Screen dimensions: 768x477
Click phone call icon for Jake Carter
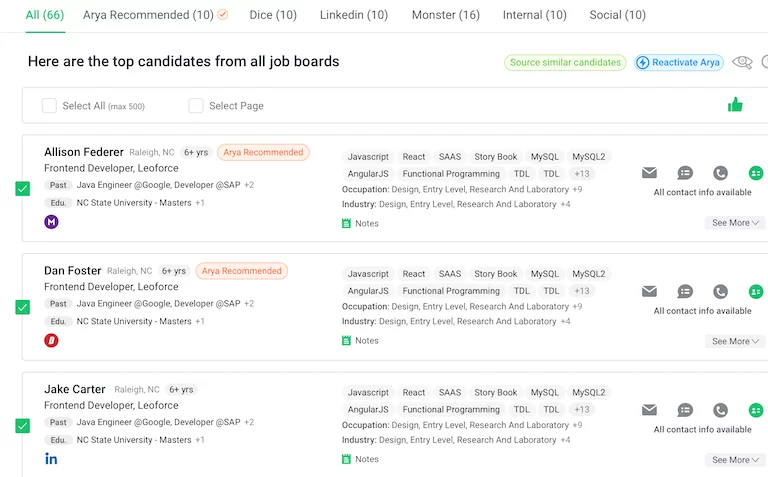coord(720,410)
